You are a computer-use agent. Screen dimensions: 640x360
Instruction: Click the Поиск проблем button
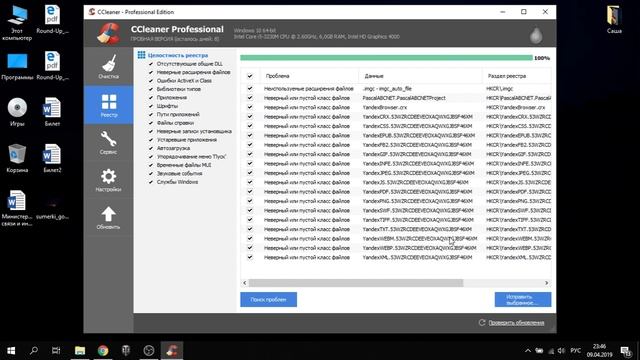(x=268, y=300)
